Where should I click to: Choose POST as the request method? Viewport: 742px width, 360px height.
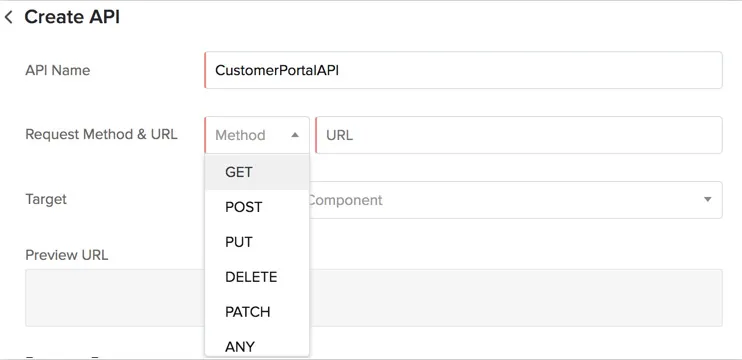tap(257, 207)
